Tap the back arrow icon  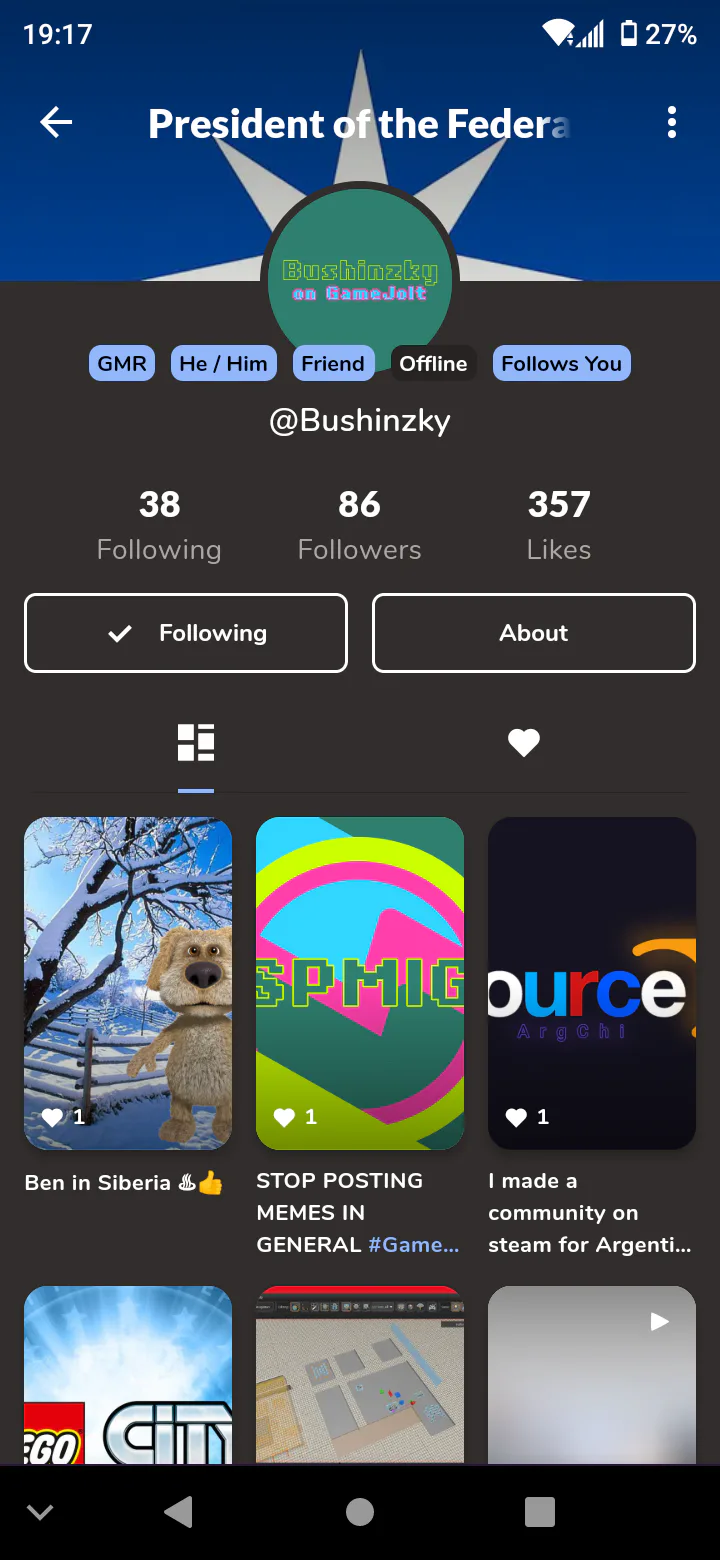56,123
